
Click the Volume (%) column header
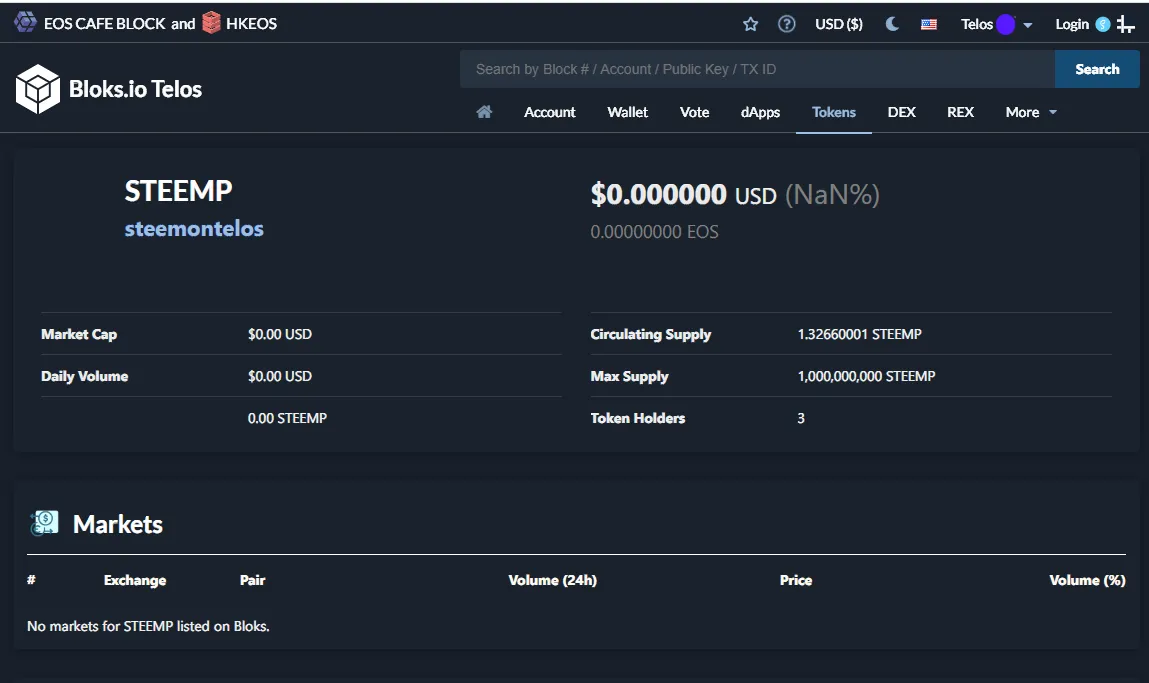tap(1087, 580)
